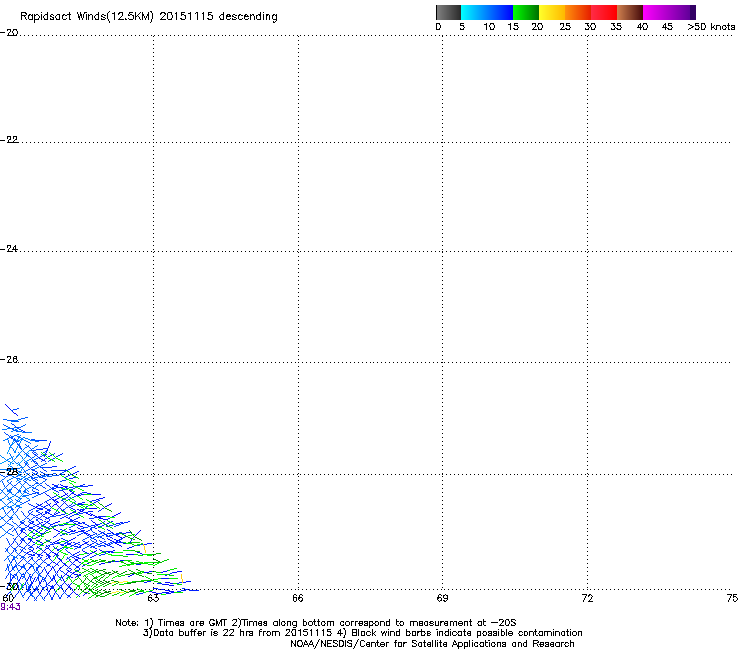Click the '72' longitude label
Viewport: 740px width, 650px height.
coord(587,599)
